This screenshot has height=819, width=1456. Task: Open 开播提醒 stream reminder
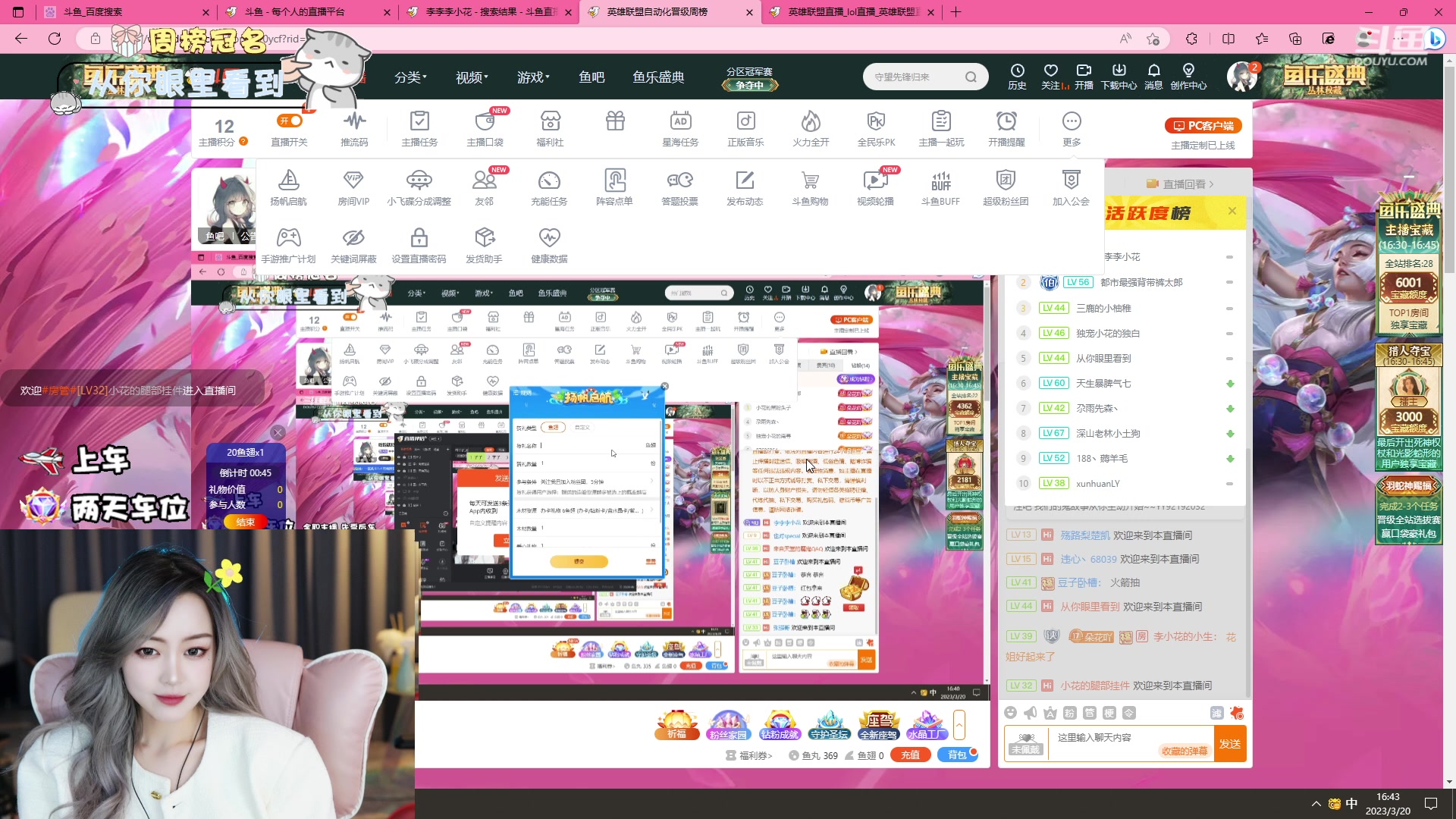click(x=1006, y=129)
